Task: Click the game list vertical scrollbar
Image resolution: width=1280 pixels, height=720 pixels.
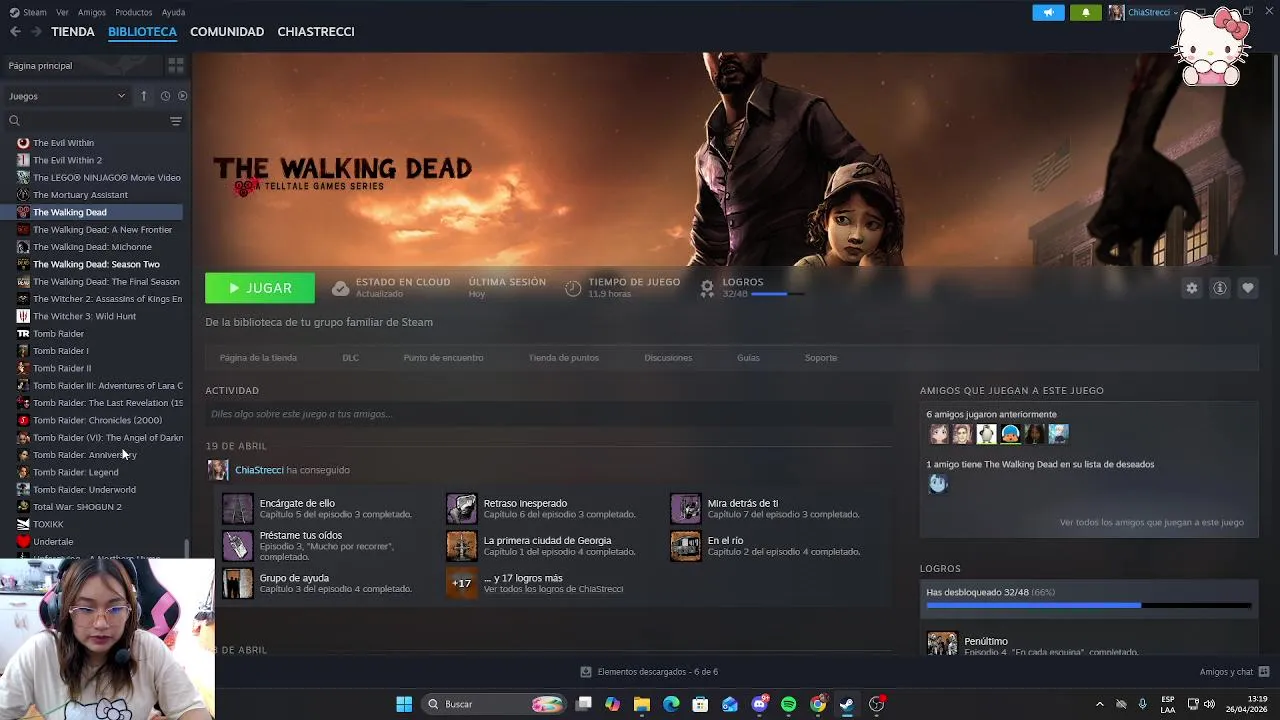Action: [186, 548]
